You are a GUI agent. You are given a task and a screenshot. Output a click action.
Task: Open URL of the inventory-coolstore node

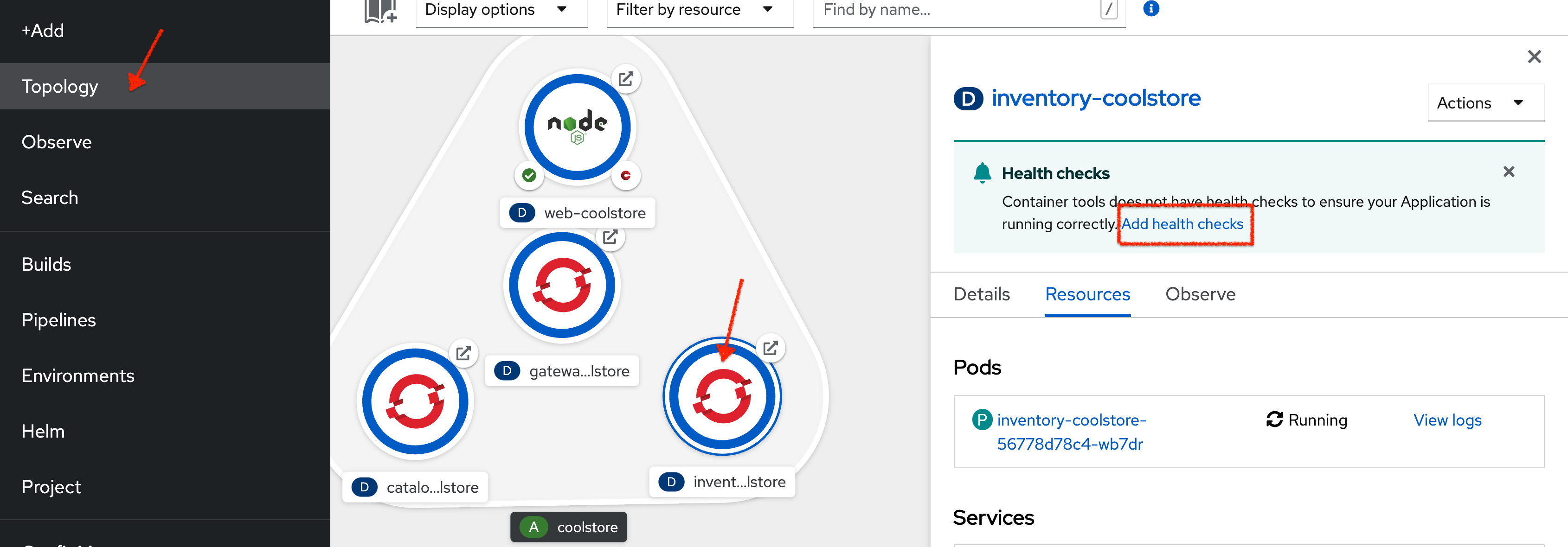coord(770,348)
